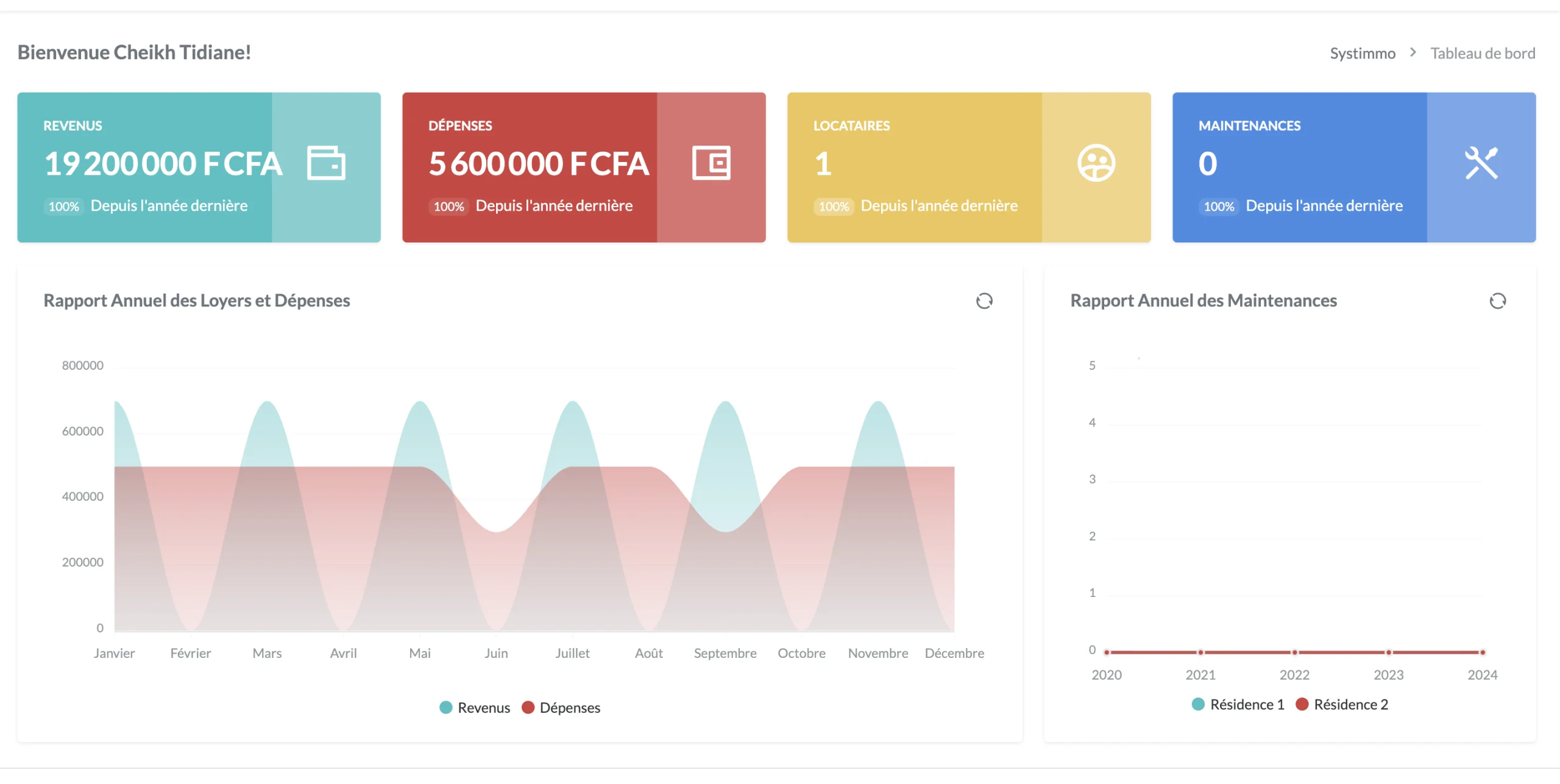Toggle the Dépenses legend series

[x=561, y=707]
